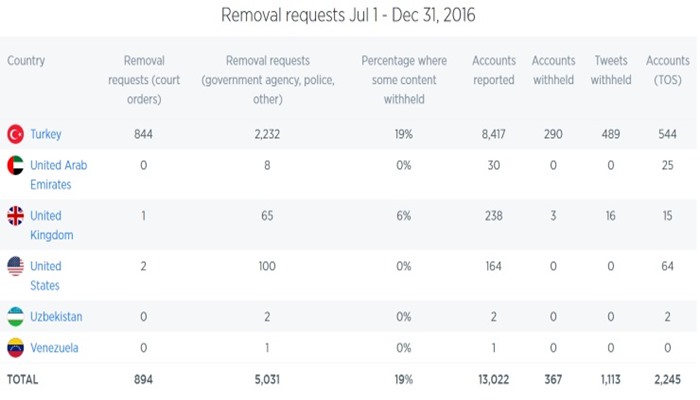Click the Accounts reported column header
Screen dimensions: 700x400
(493, 70)
